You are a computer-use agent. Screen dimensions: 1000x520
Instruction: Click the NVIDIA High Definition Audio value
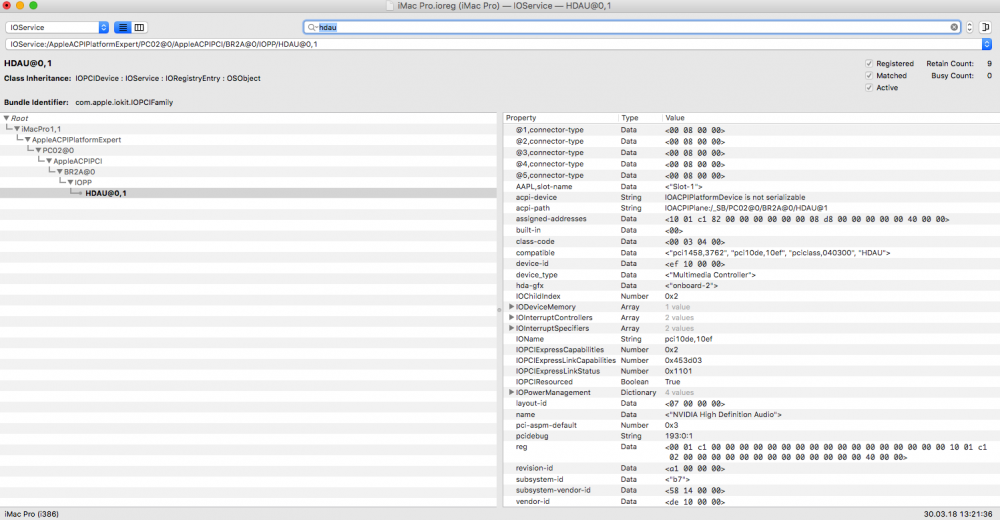[x=723, y=415]
